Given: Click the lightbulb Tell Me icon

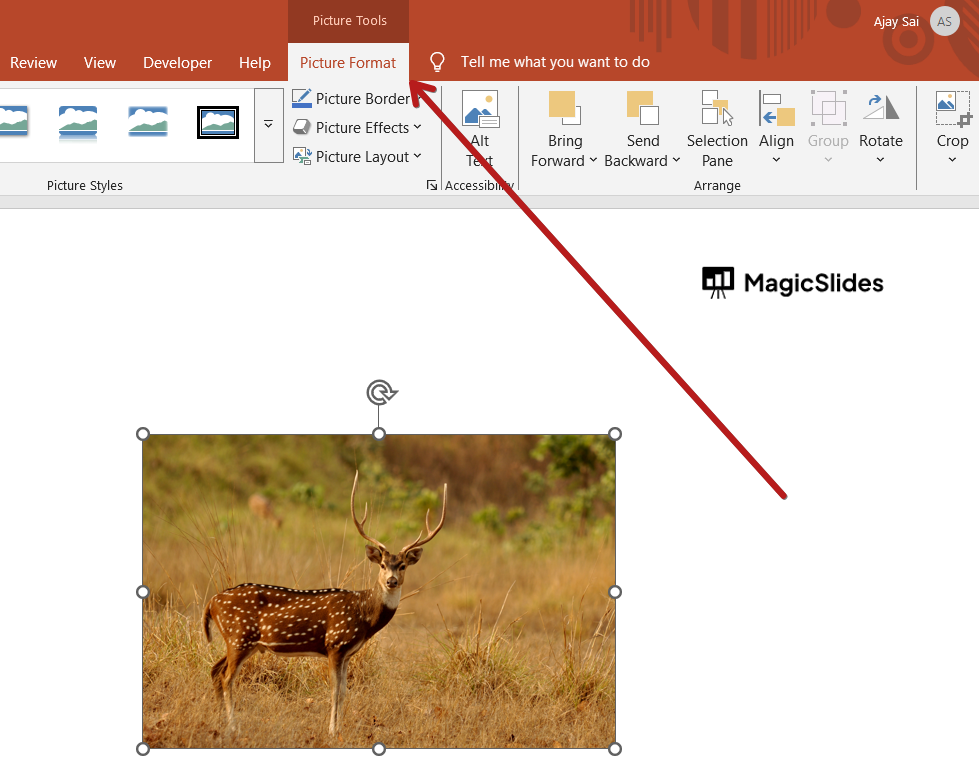Looking at the screenshot, I should pos(437,62).
